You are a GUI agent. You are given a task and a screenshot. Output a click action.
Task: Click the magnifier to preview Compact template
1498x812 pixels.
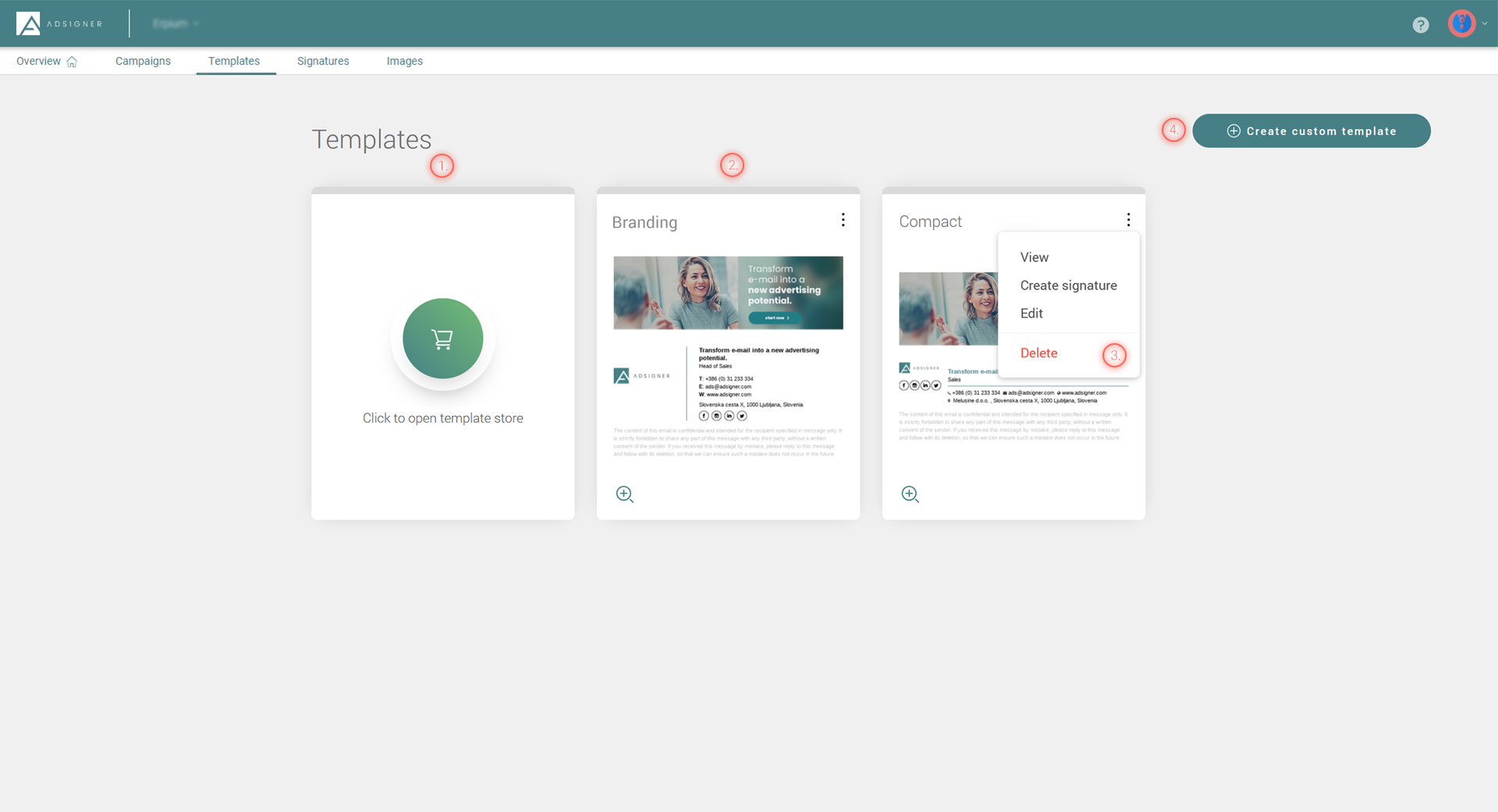pos(910,494)
